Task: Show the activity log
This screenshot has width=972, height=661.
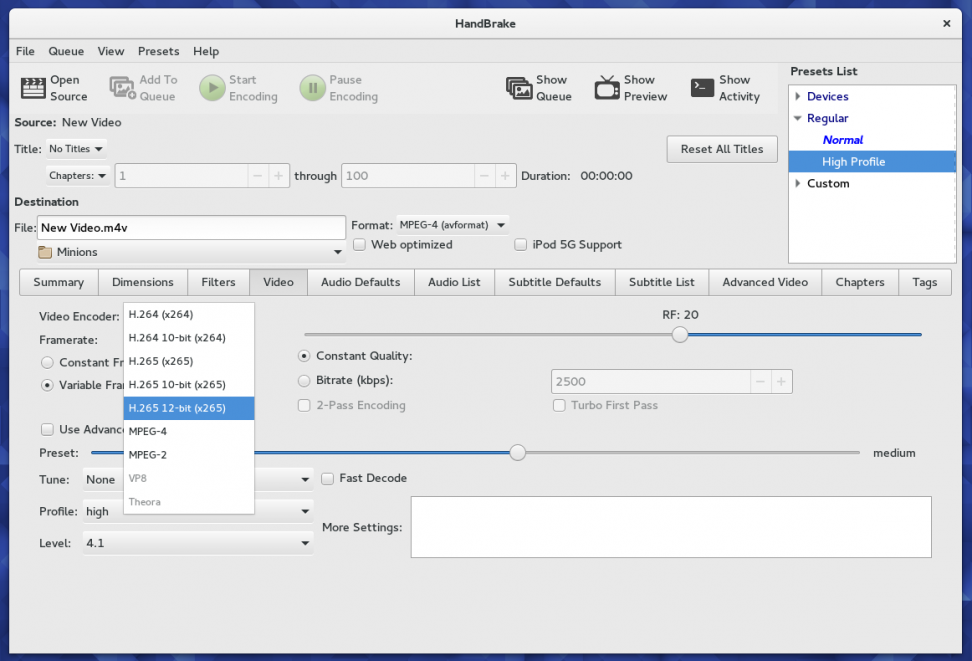Action: [724, 88]
